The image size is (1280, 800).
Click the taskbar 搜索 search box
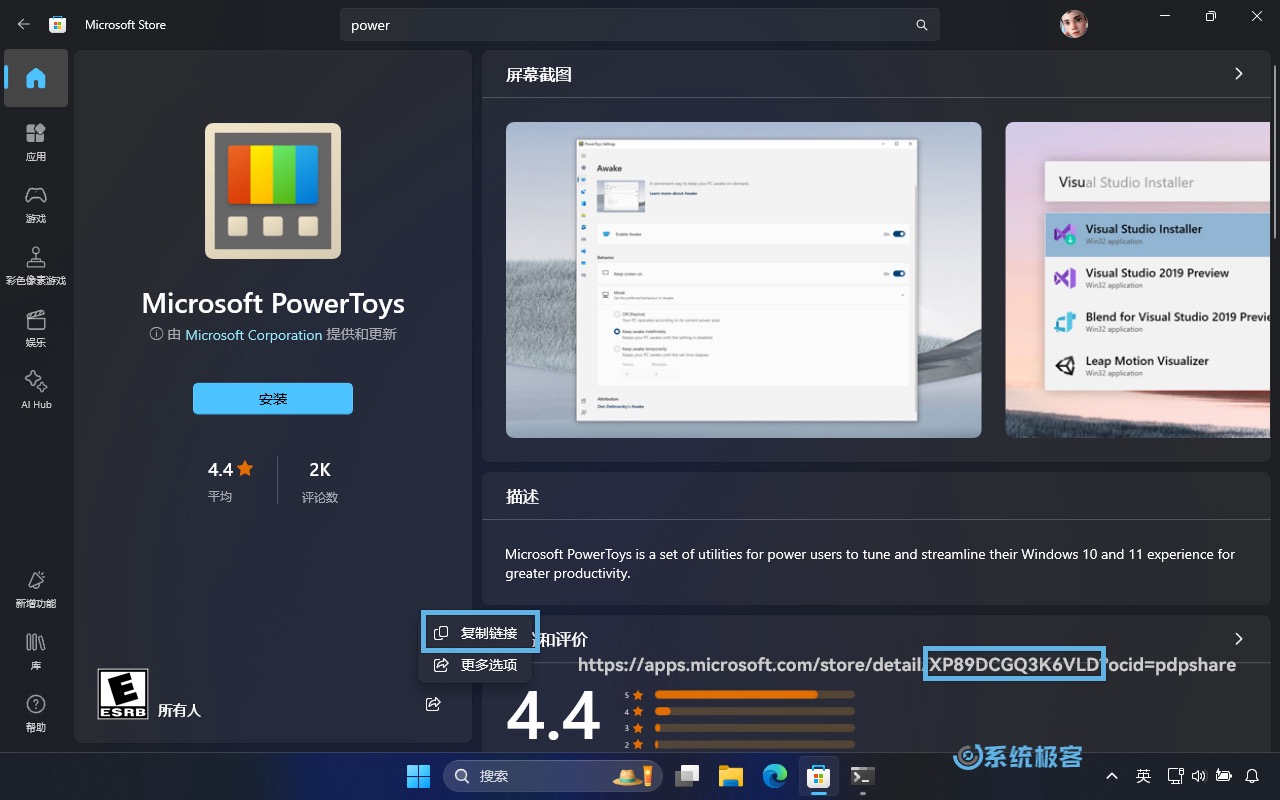tap(552, 776)
